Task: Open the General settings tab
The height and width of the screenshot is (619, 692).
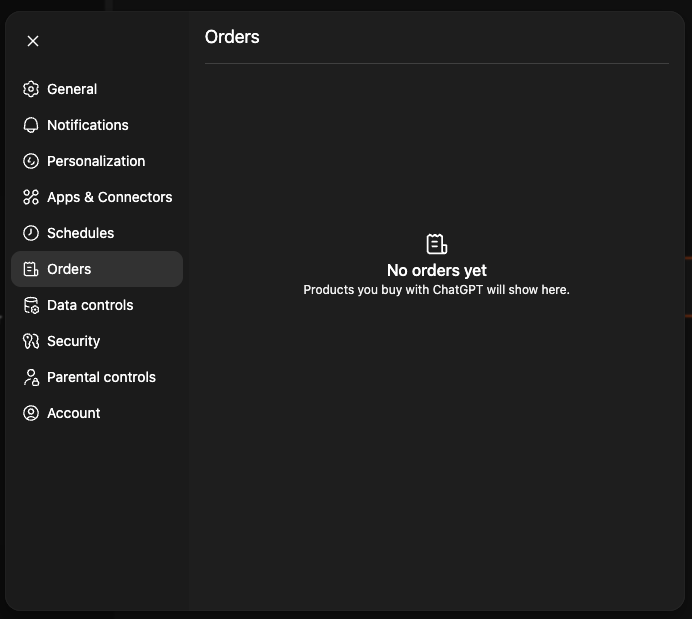Action: [x=97, y=89]
